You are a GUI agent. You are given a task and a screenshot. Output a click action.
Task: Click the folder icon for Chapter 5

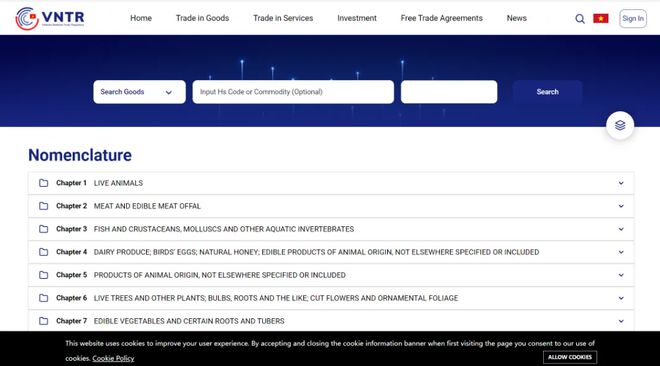click(43, 275)
